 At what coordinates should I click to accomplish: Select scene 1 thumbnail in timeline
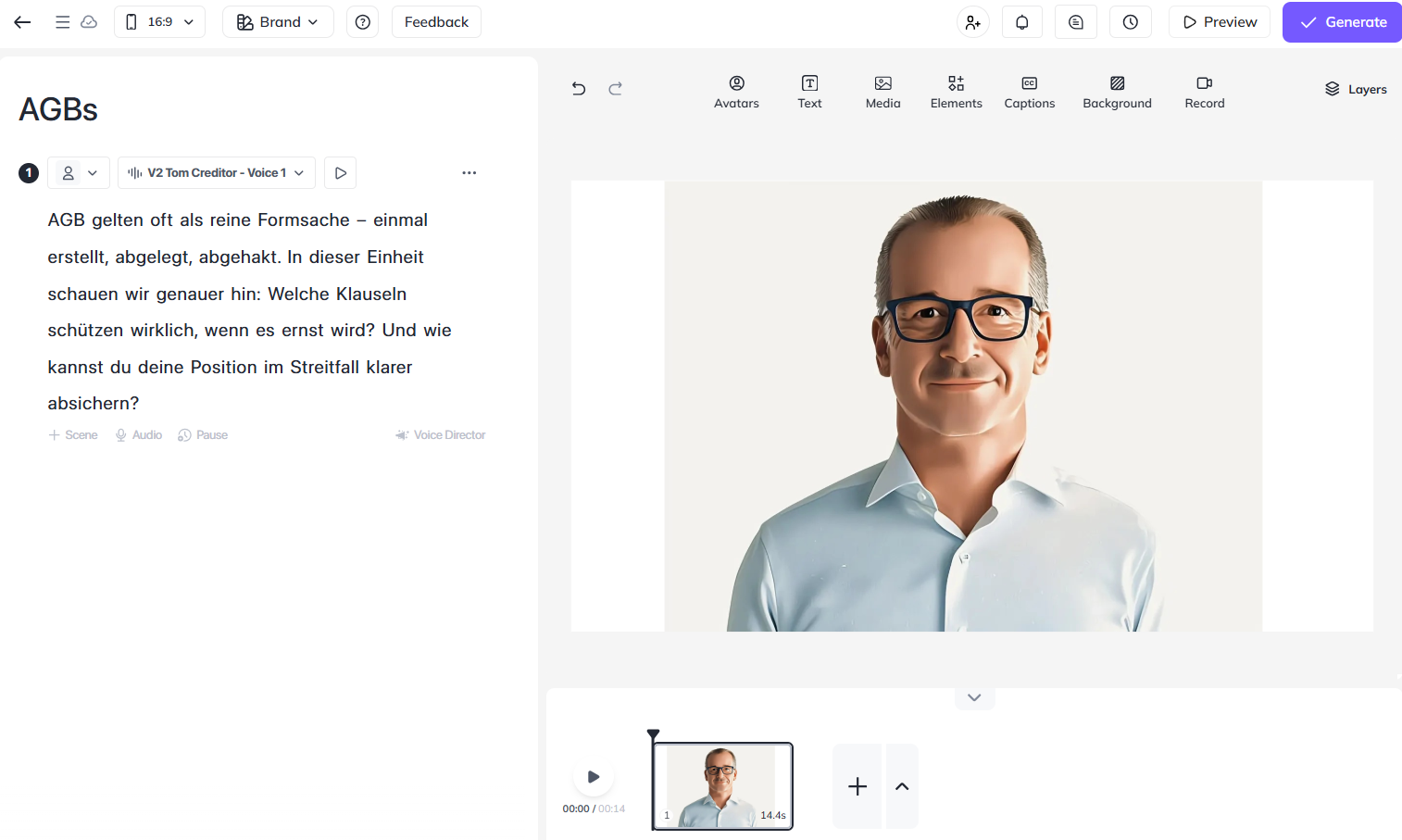coord(722,786)
